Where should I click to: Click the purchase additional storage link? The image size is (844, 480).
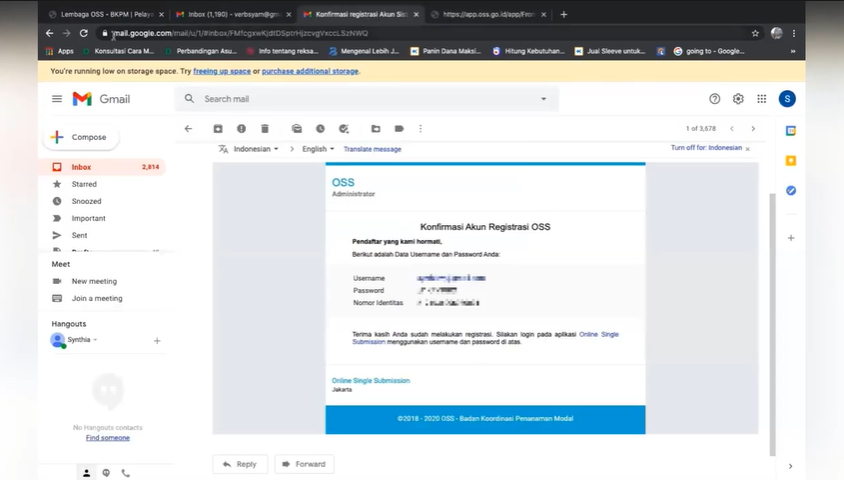pos(310,71)
